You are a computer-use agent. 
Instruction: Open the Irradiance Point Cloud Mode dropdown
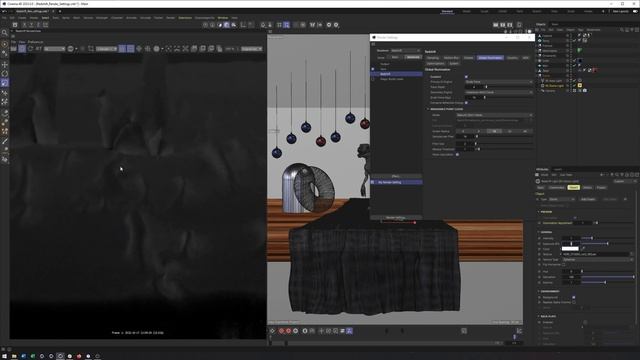tap(494, 115)
